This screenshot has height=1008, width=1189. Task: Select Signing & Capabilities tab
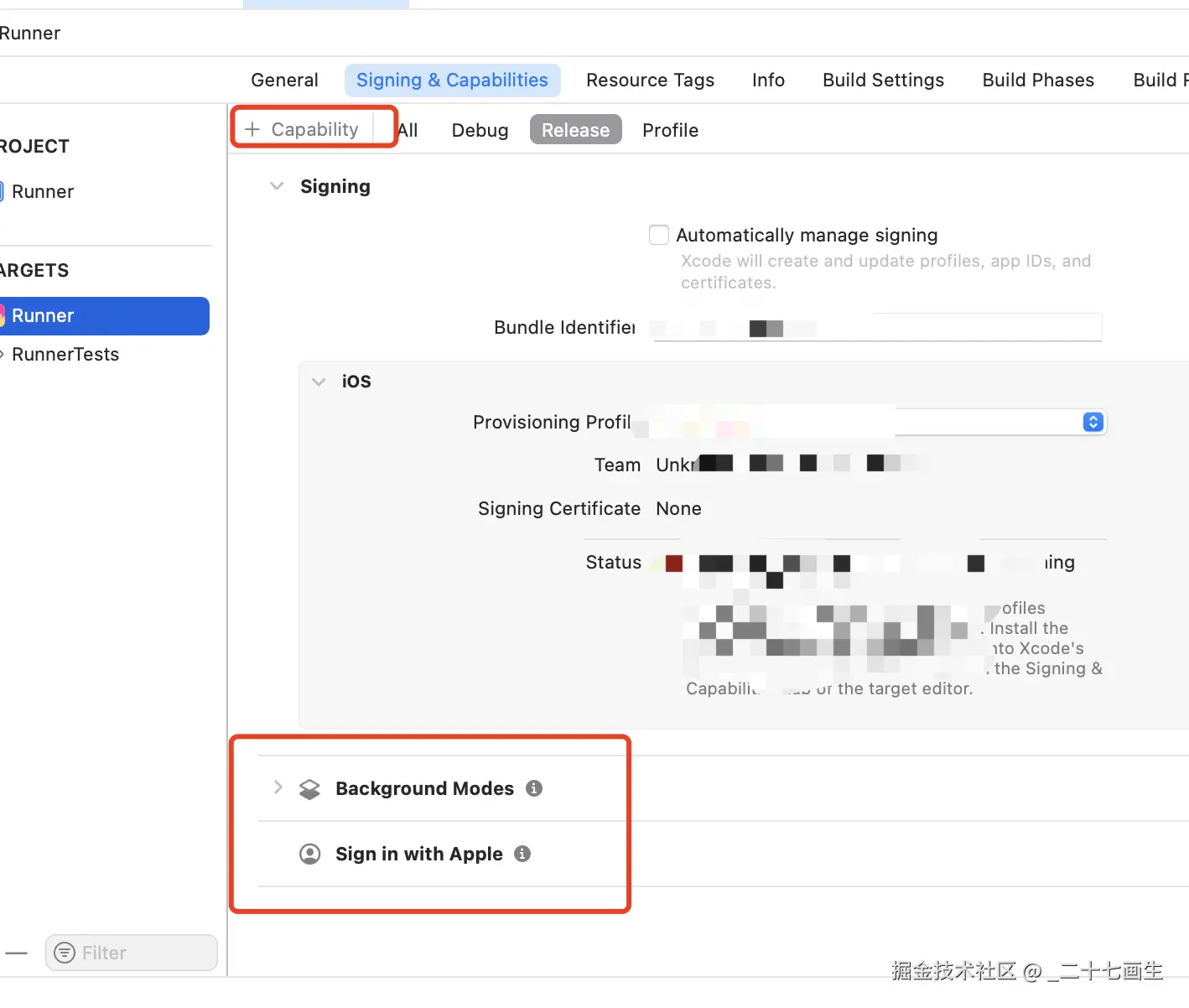(452, 81)
